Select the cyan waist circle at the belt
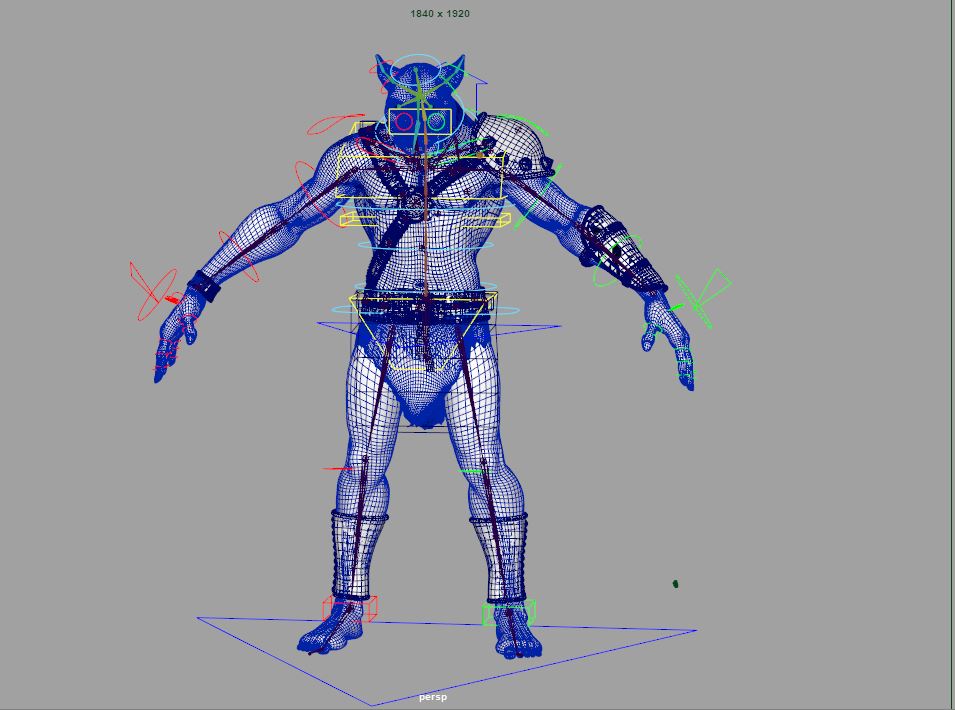This screenshot has width=955, height=710. 426,310
